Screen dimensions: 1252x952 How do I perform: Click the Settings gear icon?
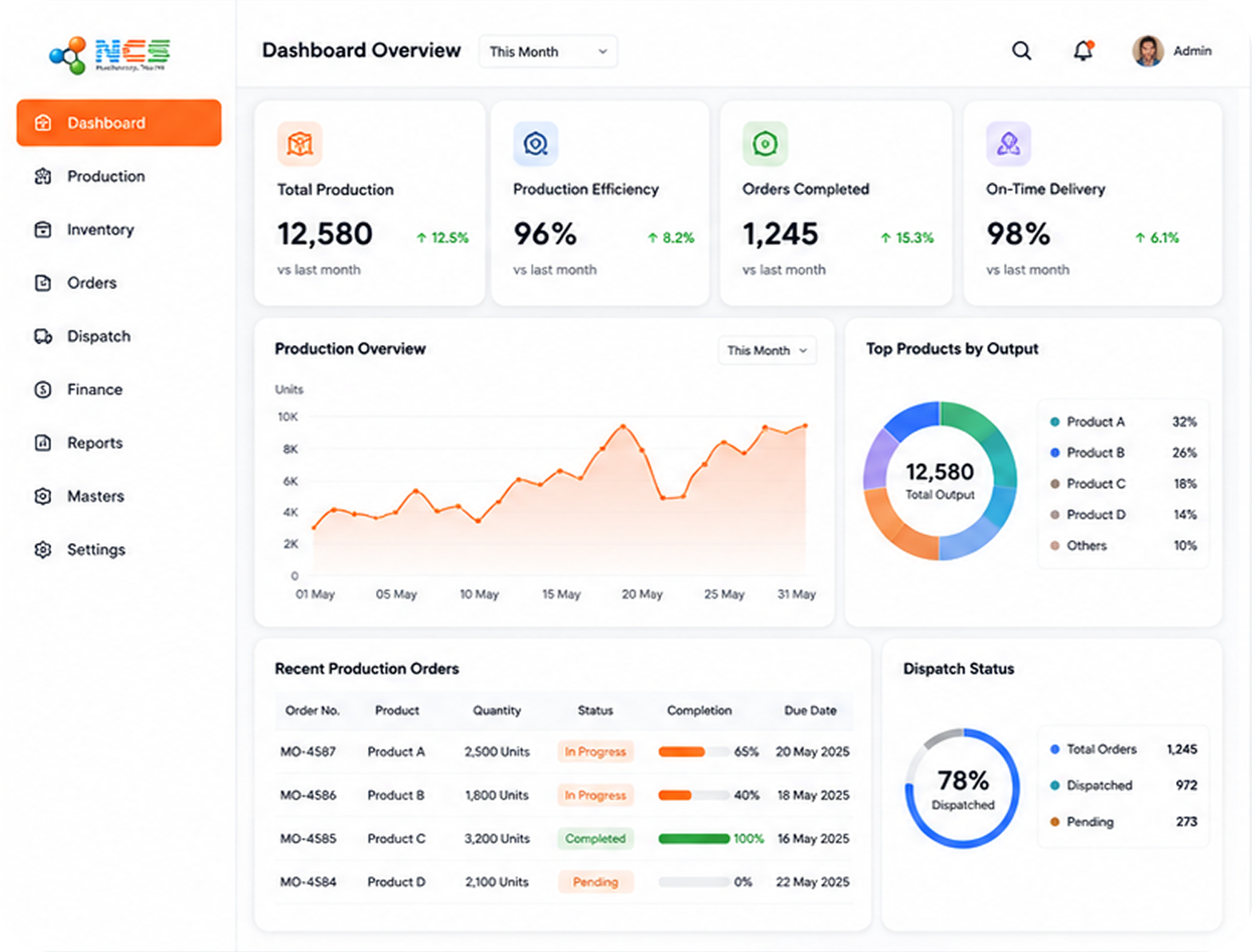[43, 549]
